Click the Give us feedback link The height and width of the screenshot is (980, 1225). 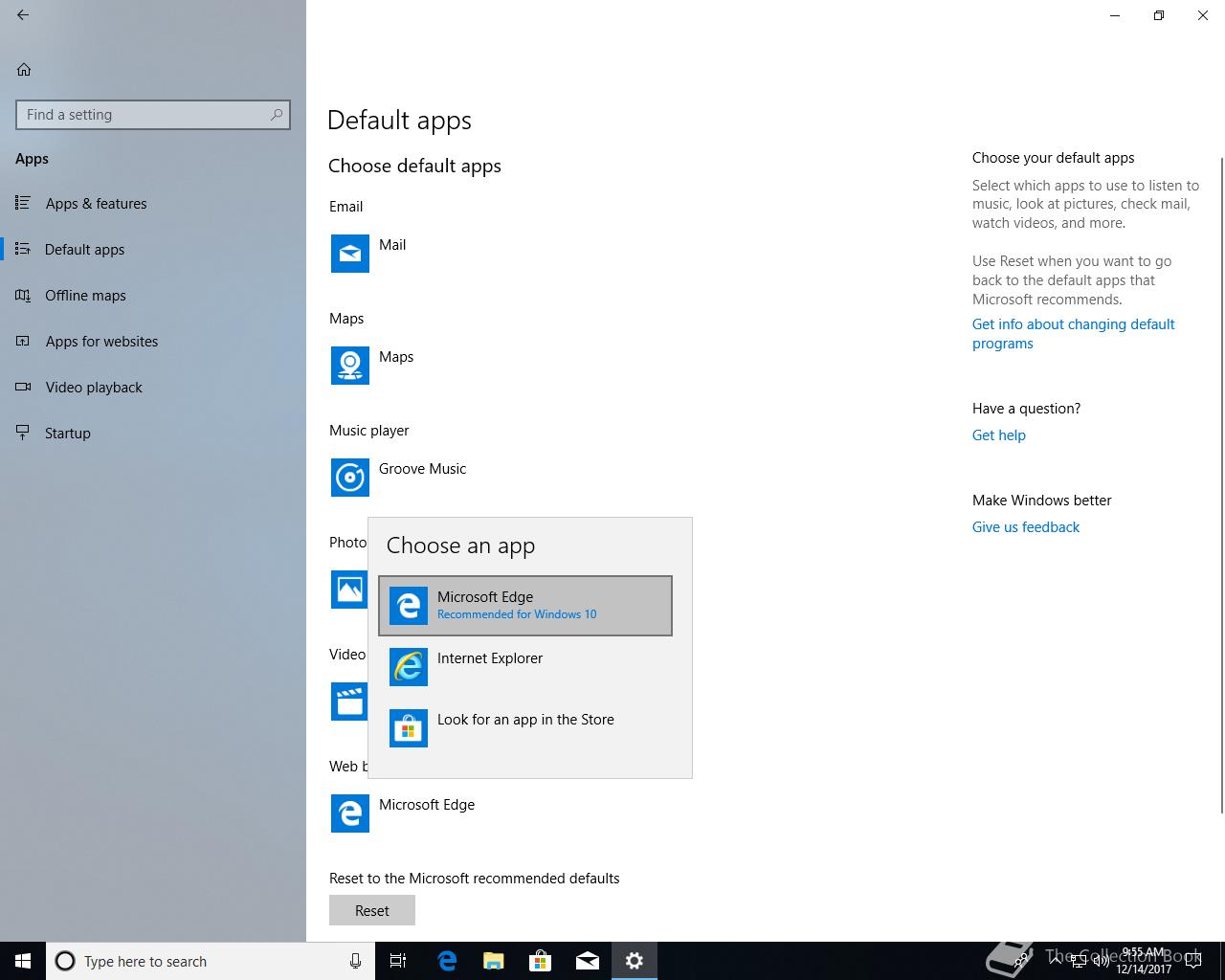pyautogui.click(x=1025, y=527)
